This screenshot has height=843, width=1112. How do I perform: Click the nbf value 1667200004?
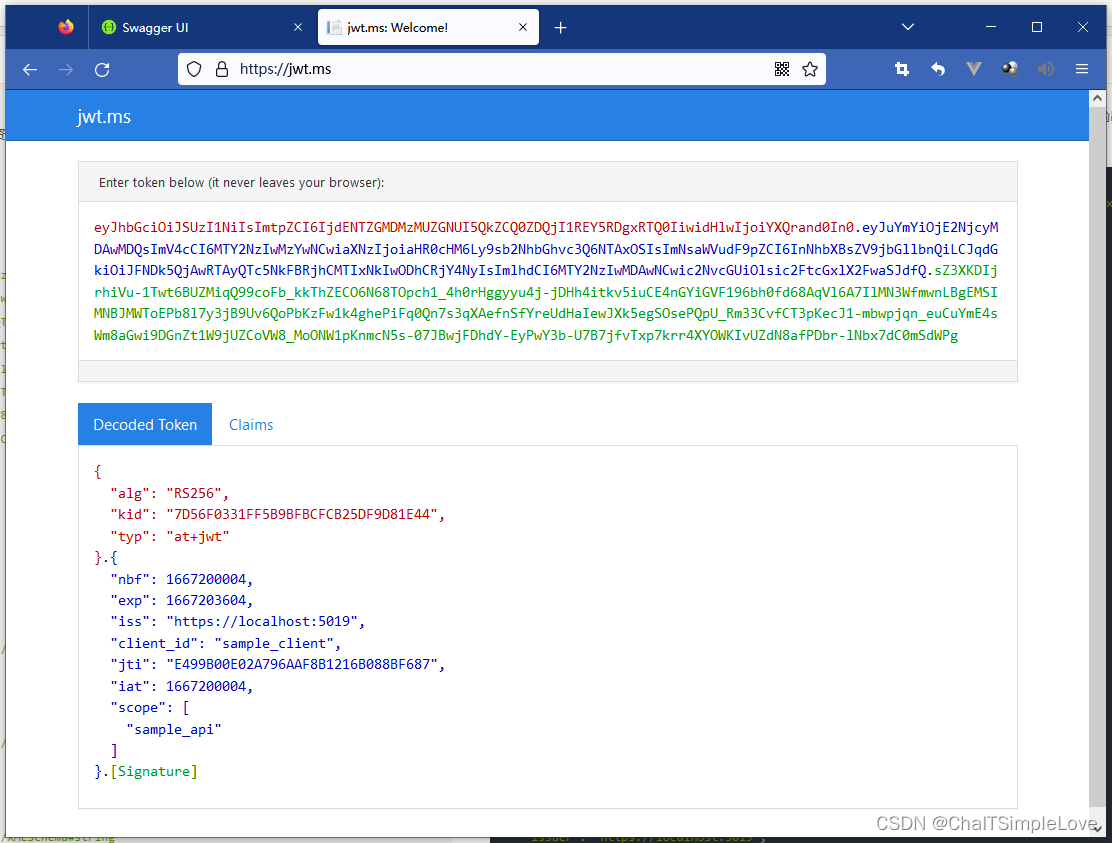click(206, 579)
